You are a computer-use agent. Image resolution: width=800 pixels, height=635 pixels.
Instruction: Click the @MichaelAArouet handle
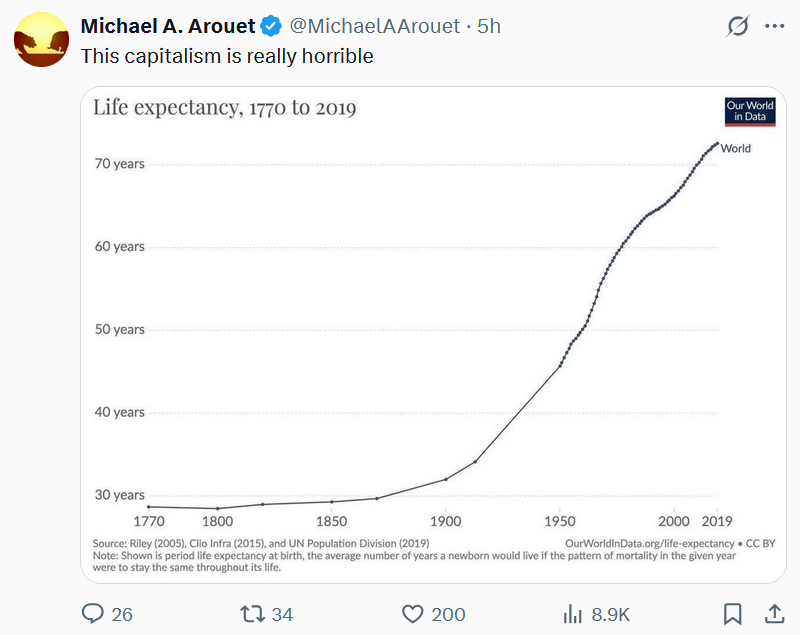[x=375, y=26]
